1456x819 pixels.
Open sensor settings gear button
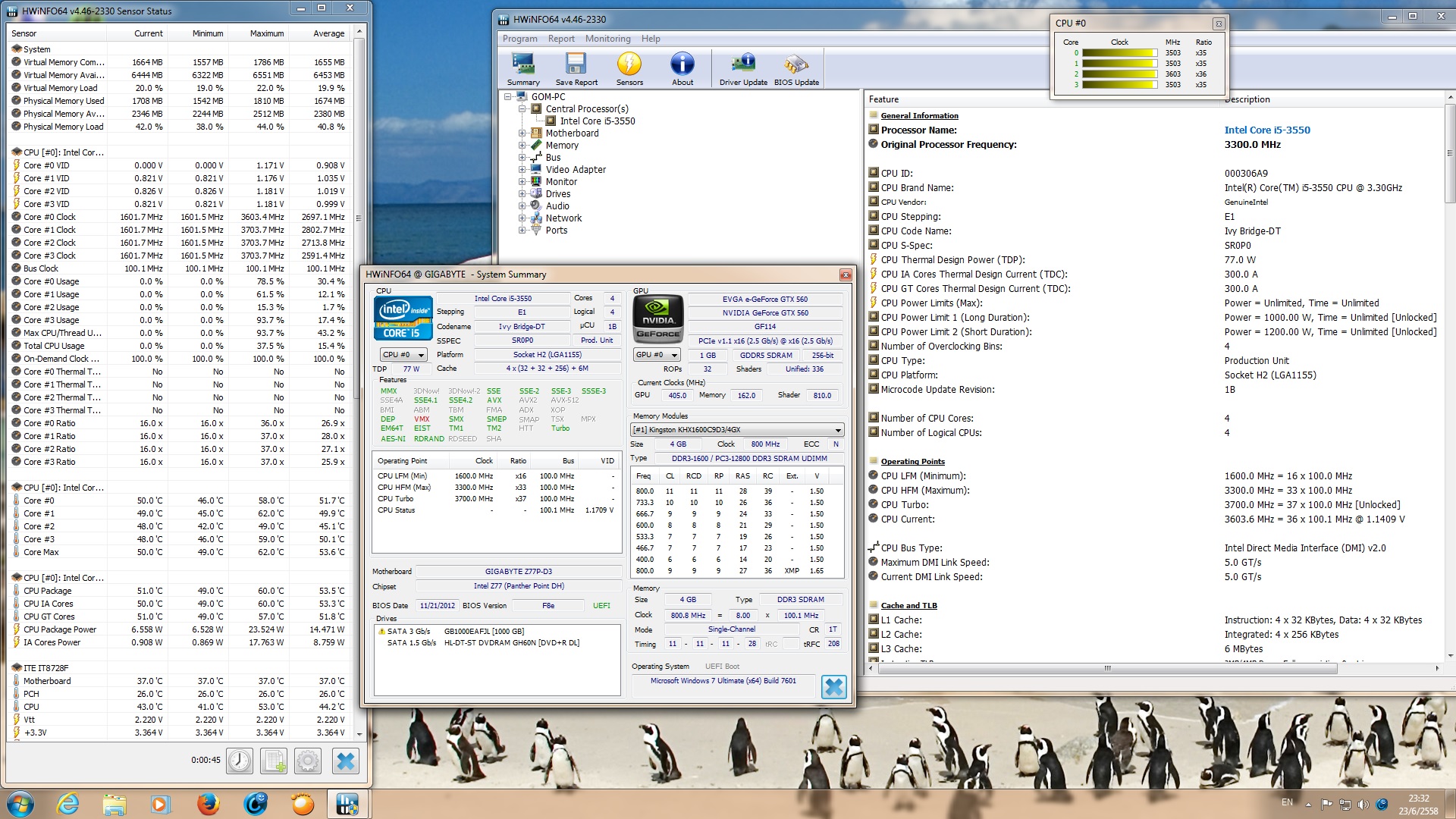(x=308, y=761)
